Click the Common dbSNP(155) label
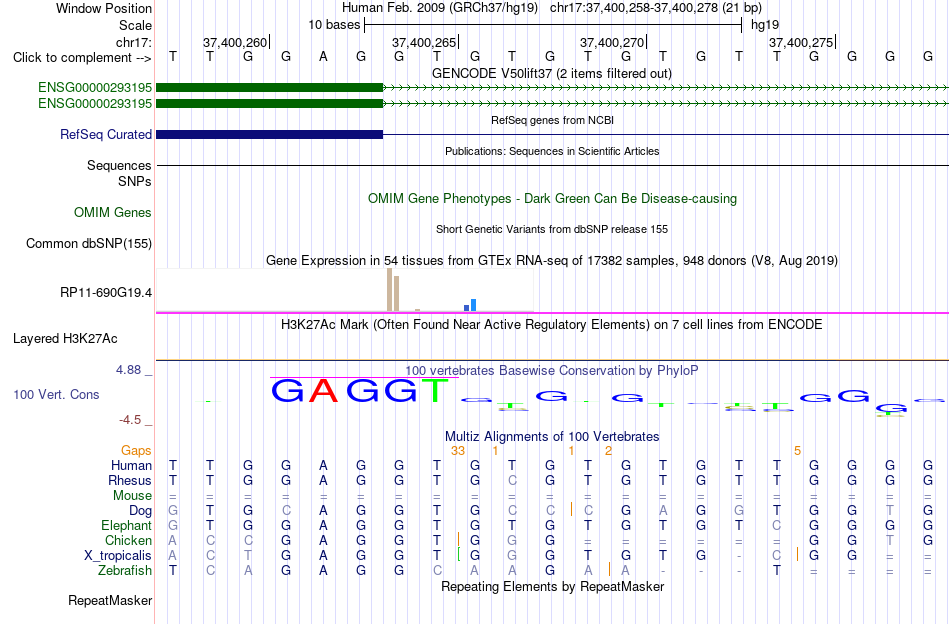 (88, 244)
